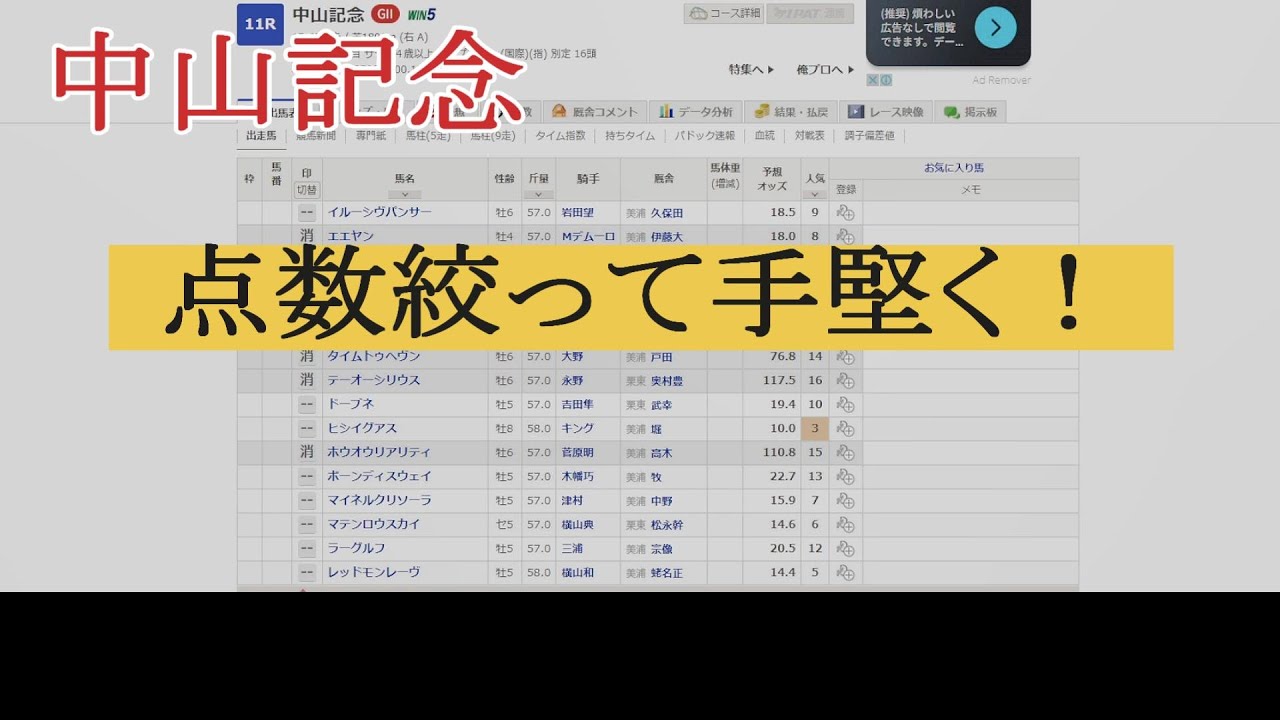Open the 斤量 sort dropdown
Screen dimensions: 1280x720
coord(539,192)
